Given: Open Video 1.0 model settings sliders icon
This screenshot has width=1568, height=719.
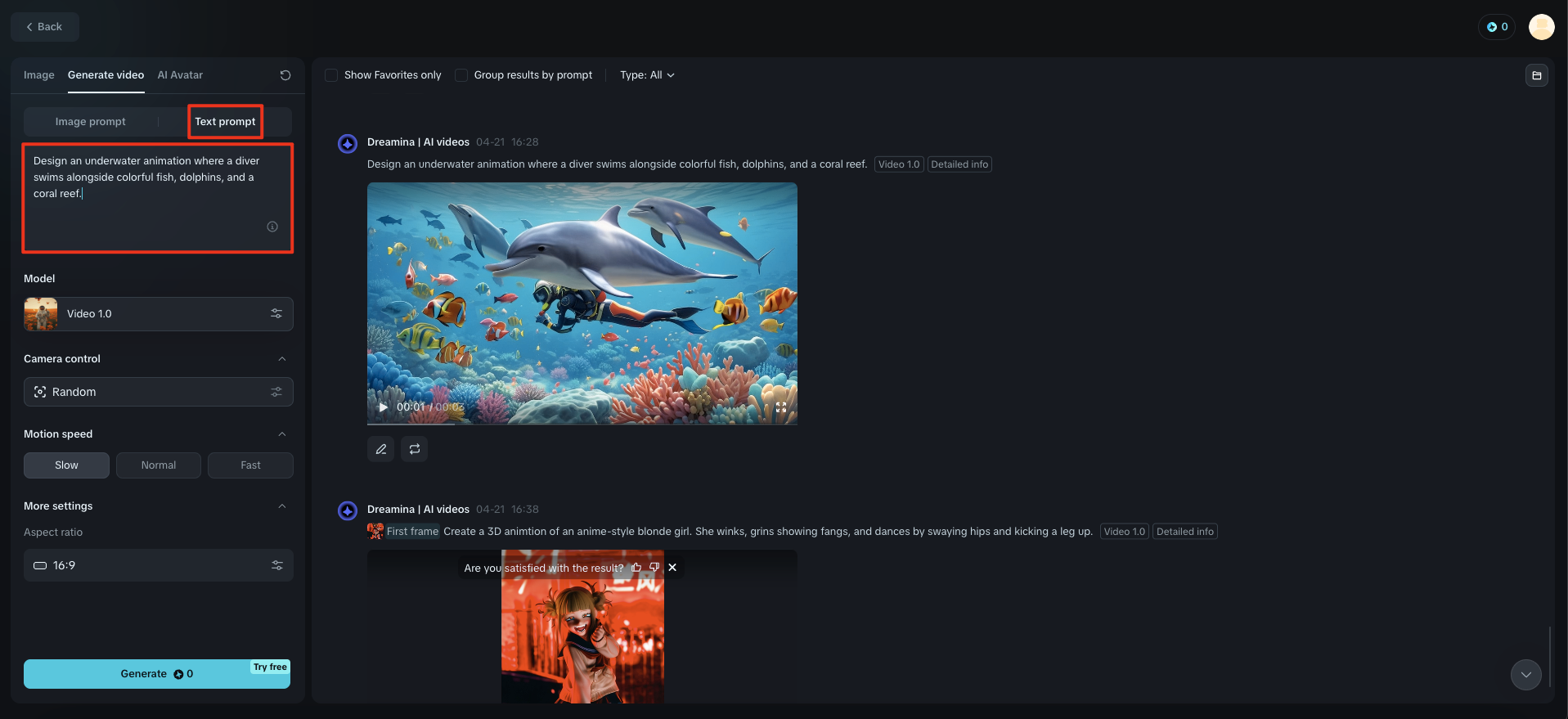Looking at the screenshot, I should point(276,314).
